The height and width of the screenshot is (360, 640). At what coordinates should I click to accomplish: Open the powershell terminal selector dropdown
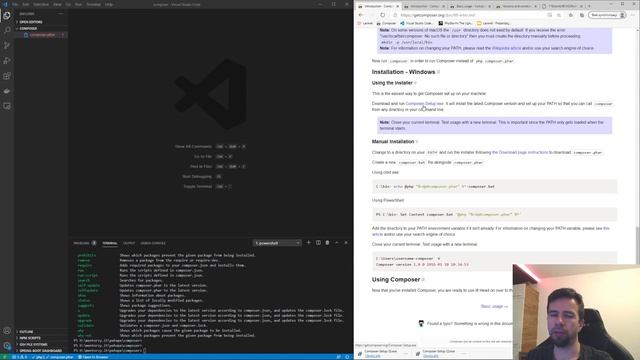click(277, 243)
